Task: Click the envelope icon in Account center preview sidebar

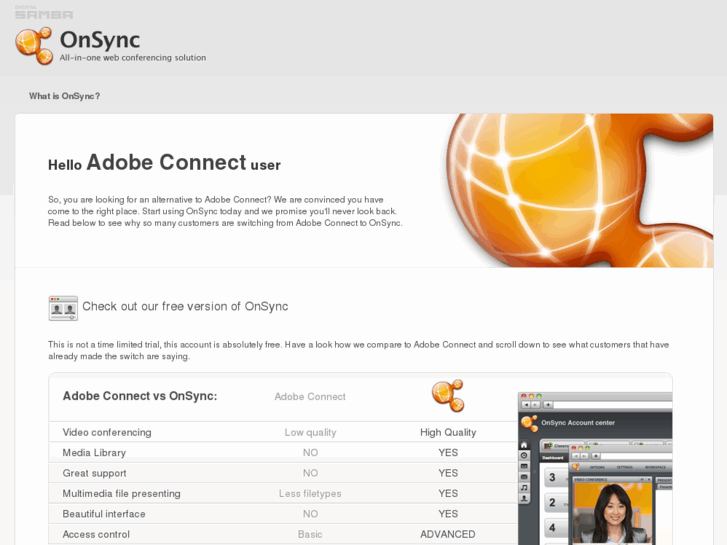Action: [x=524, y=477]
